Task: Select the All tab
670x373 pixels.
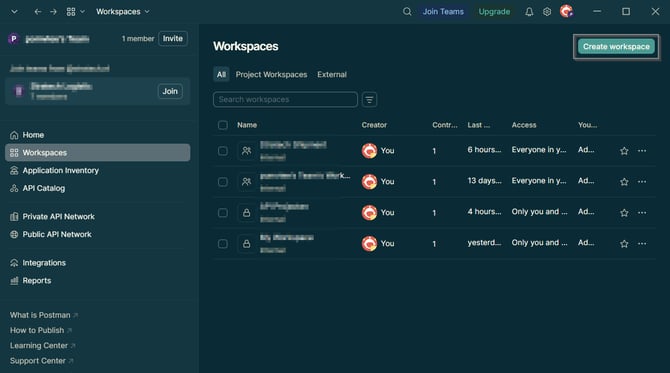Action: tap(221, 74)
